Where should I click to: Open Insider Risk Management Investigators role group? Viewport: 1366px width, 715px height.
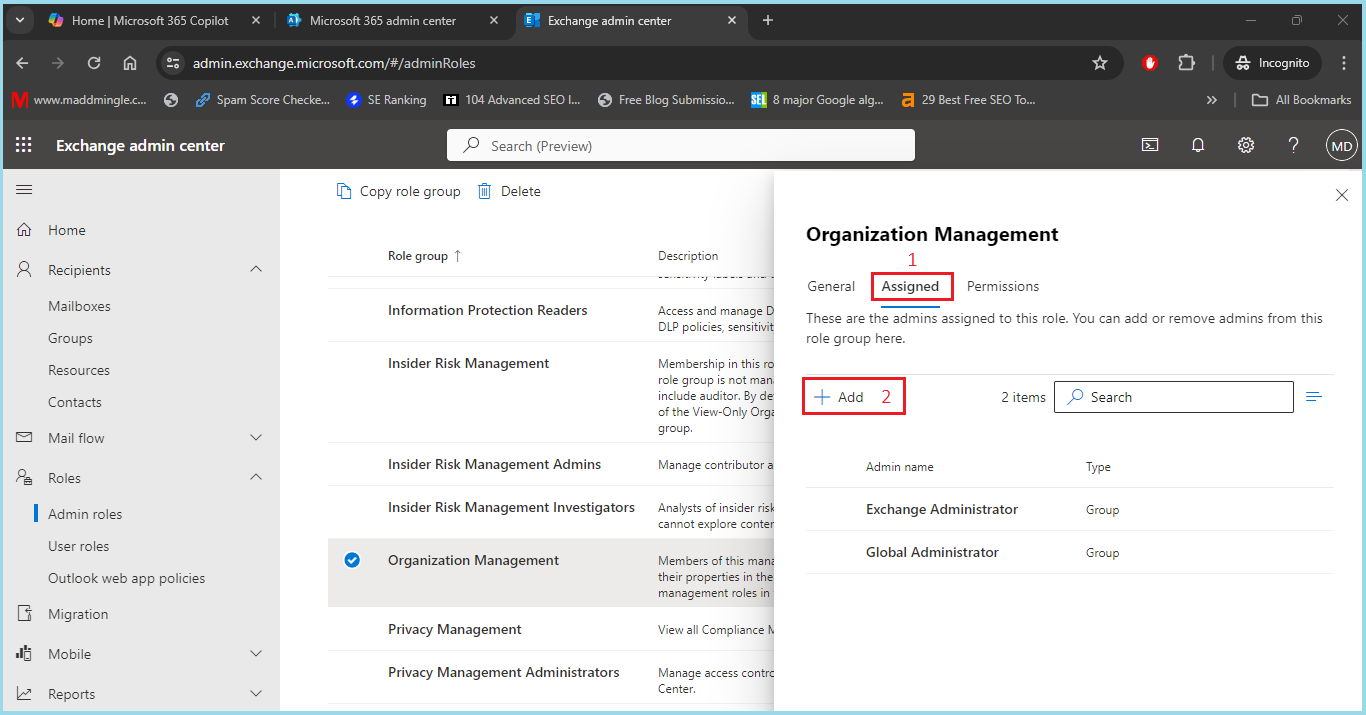click(511, 507)
